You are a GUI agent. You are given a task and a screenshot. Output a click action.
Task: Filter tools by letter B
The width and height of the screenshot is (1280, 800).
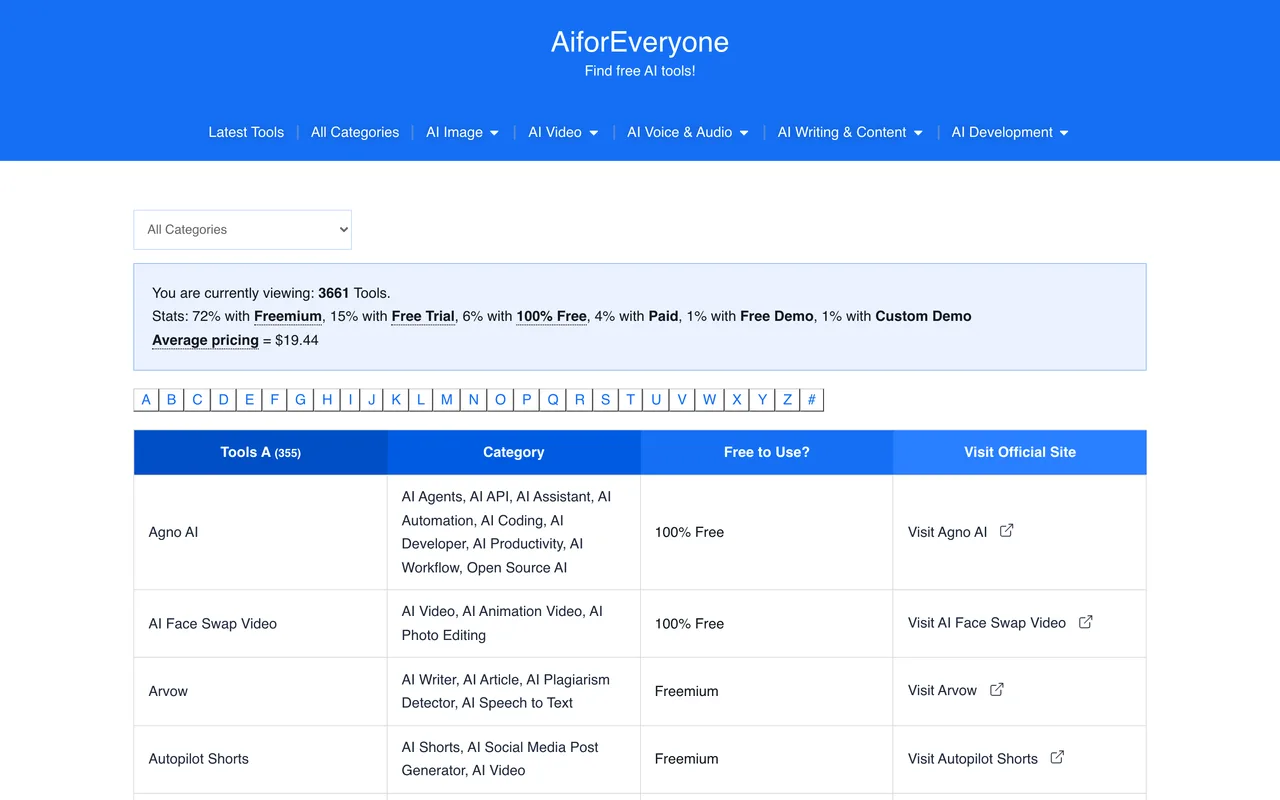[x=171, y=400]
